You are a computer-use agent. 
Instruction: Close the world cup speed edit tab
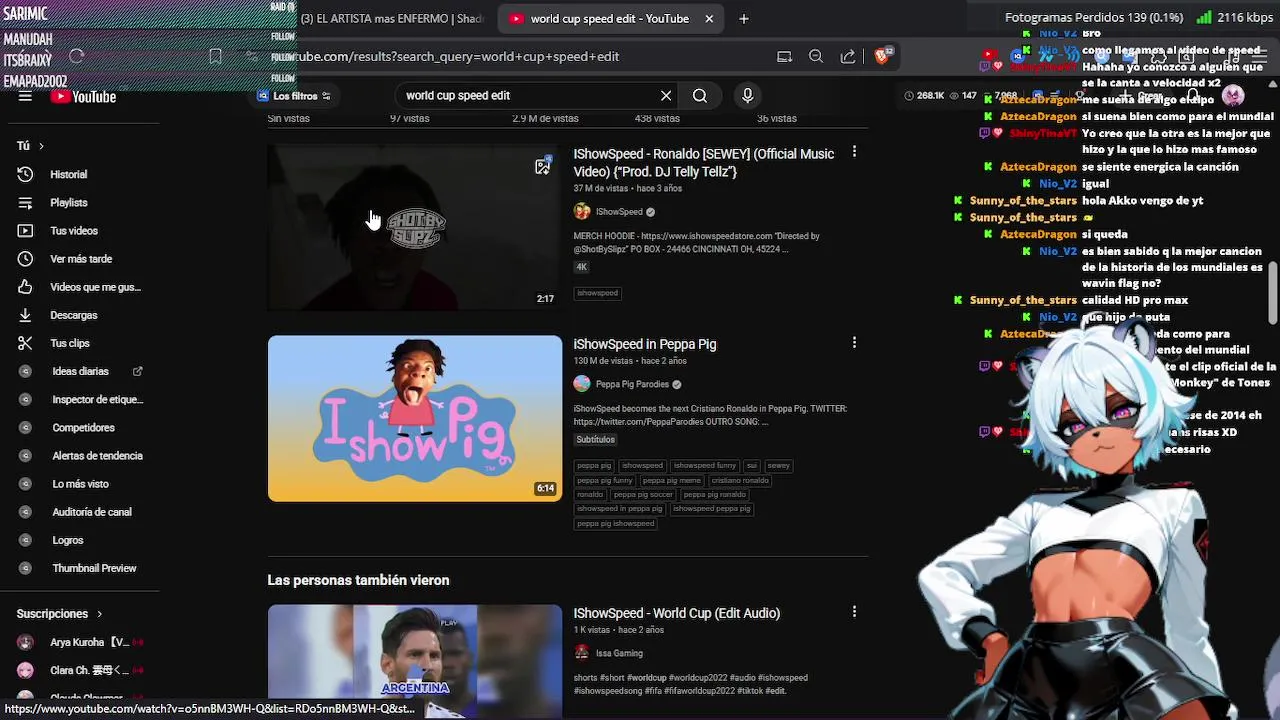[x=709, y=18]
